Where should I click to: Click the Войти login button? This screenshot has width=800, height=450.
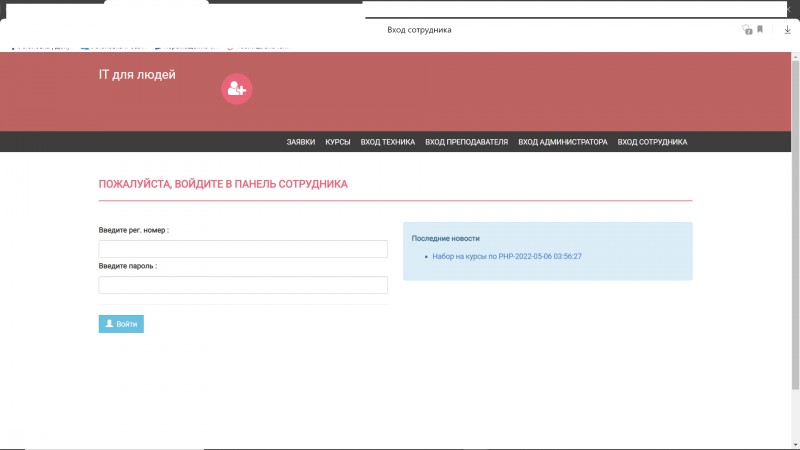[121, 324]
